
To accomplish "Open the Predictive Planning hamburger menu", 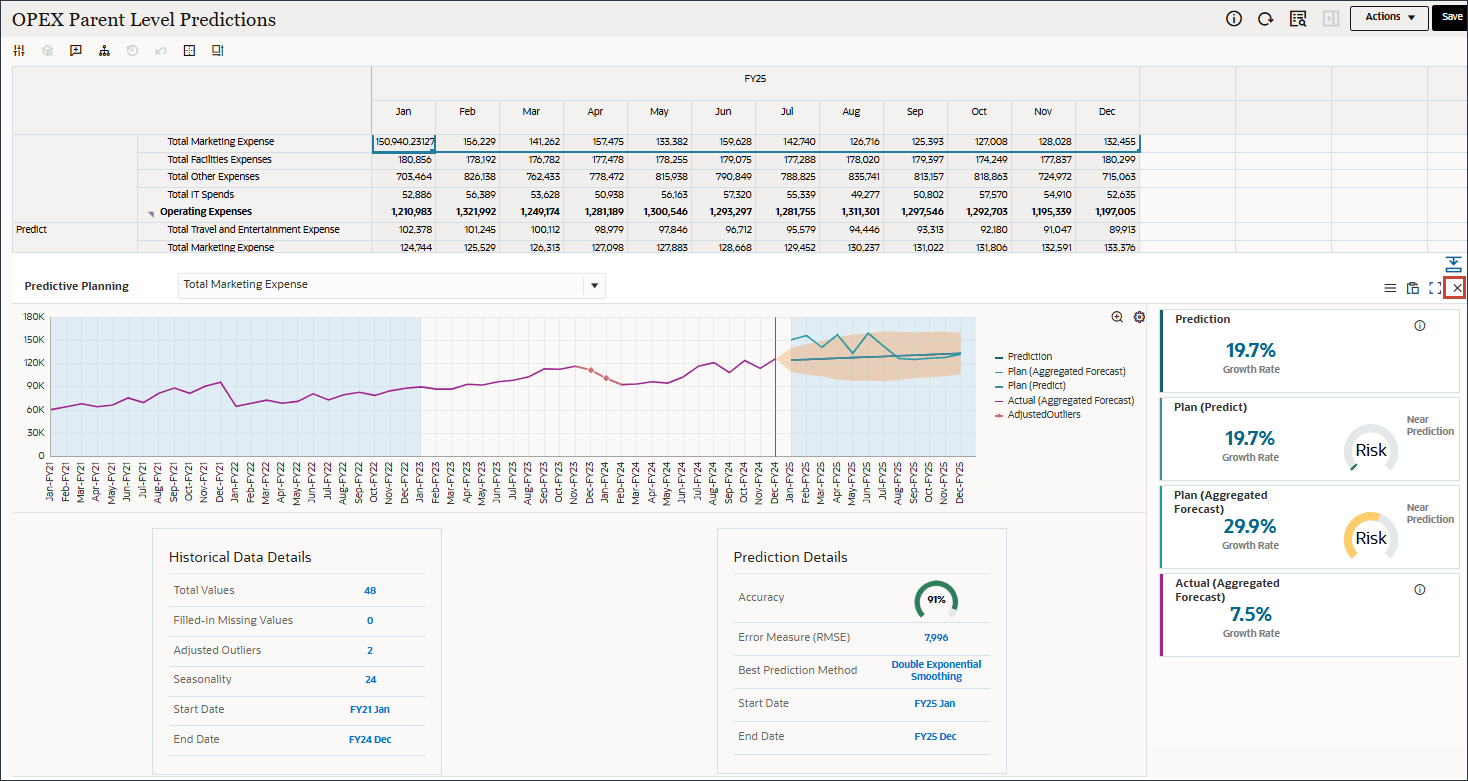I will [1389, 288].
